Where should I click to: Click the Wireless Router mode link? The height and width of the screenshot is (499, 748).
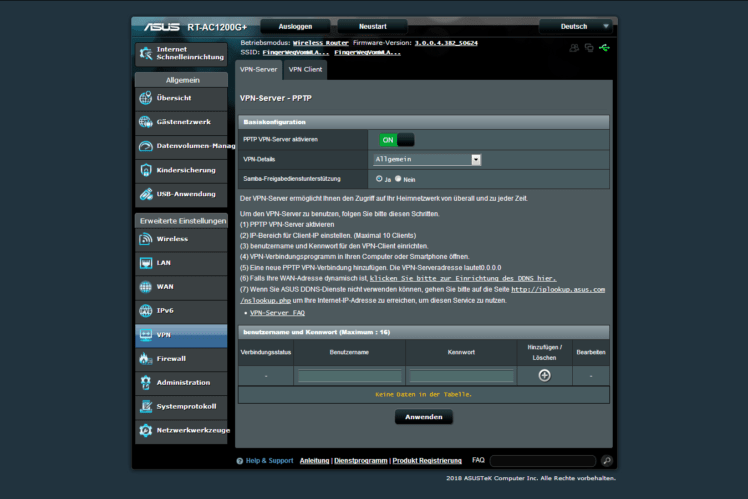click(x=321, y=43)
